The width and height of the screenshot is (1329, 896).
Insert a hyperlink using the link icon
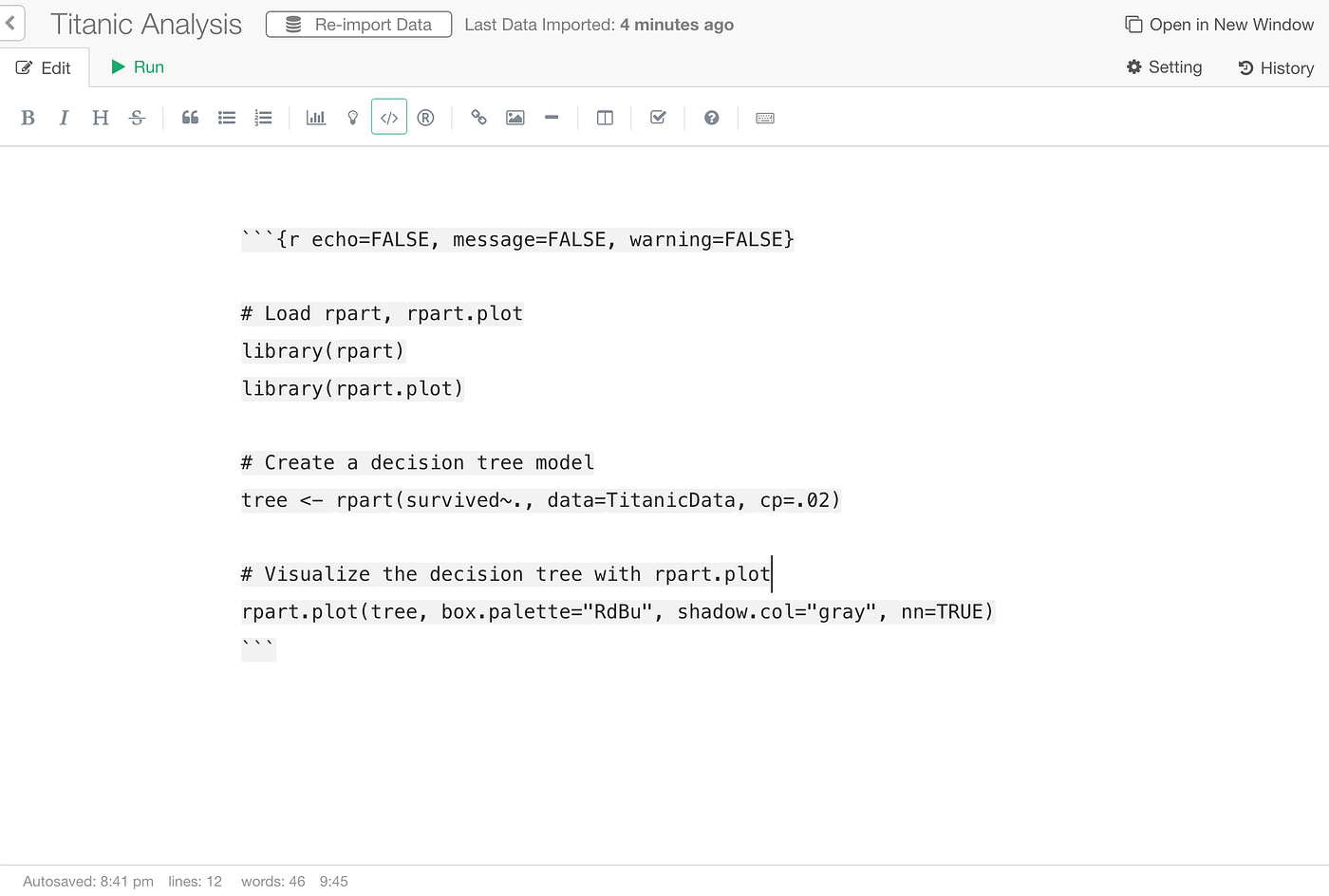[x=478, y=117]
